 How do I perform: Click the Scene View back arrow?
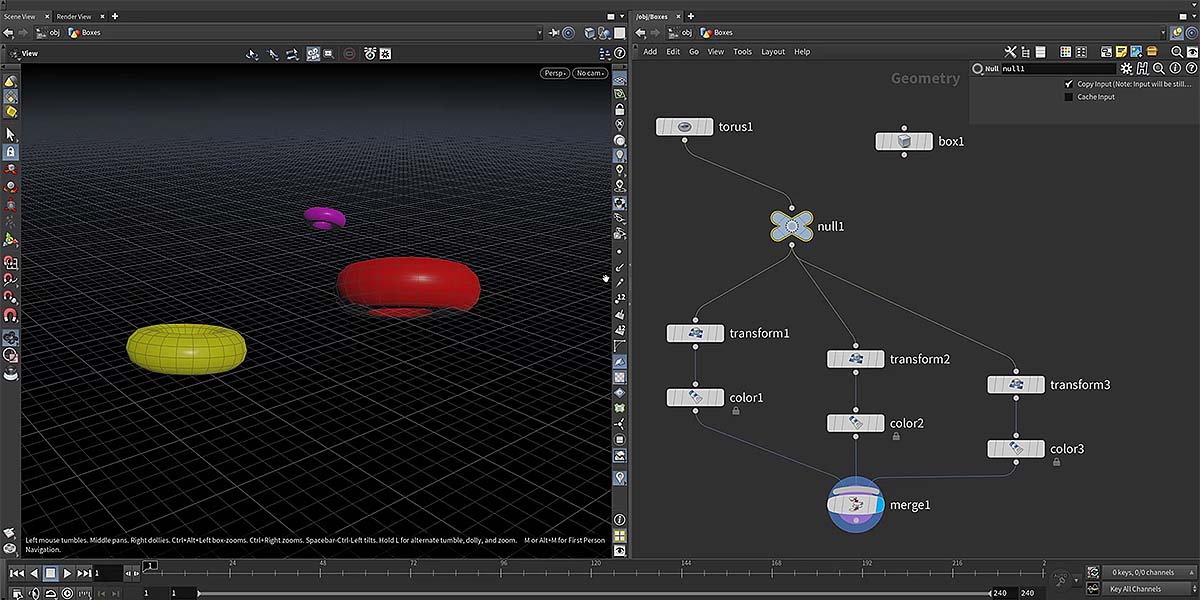(9, 33)
